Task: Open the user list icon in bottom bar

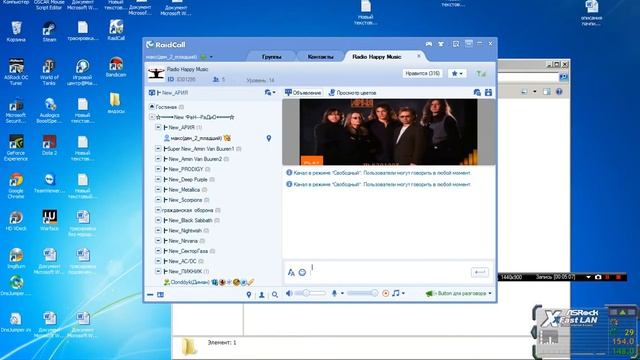Action: [262, 294]
